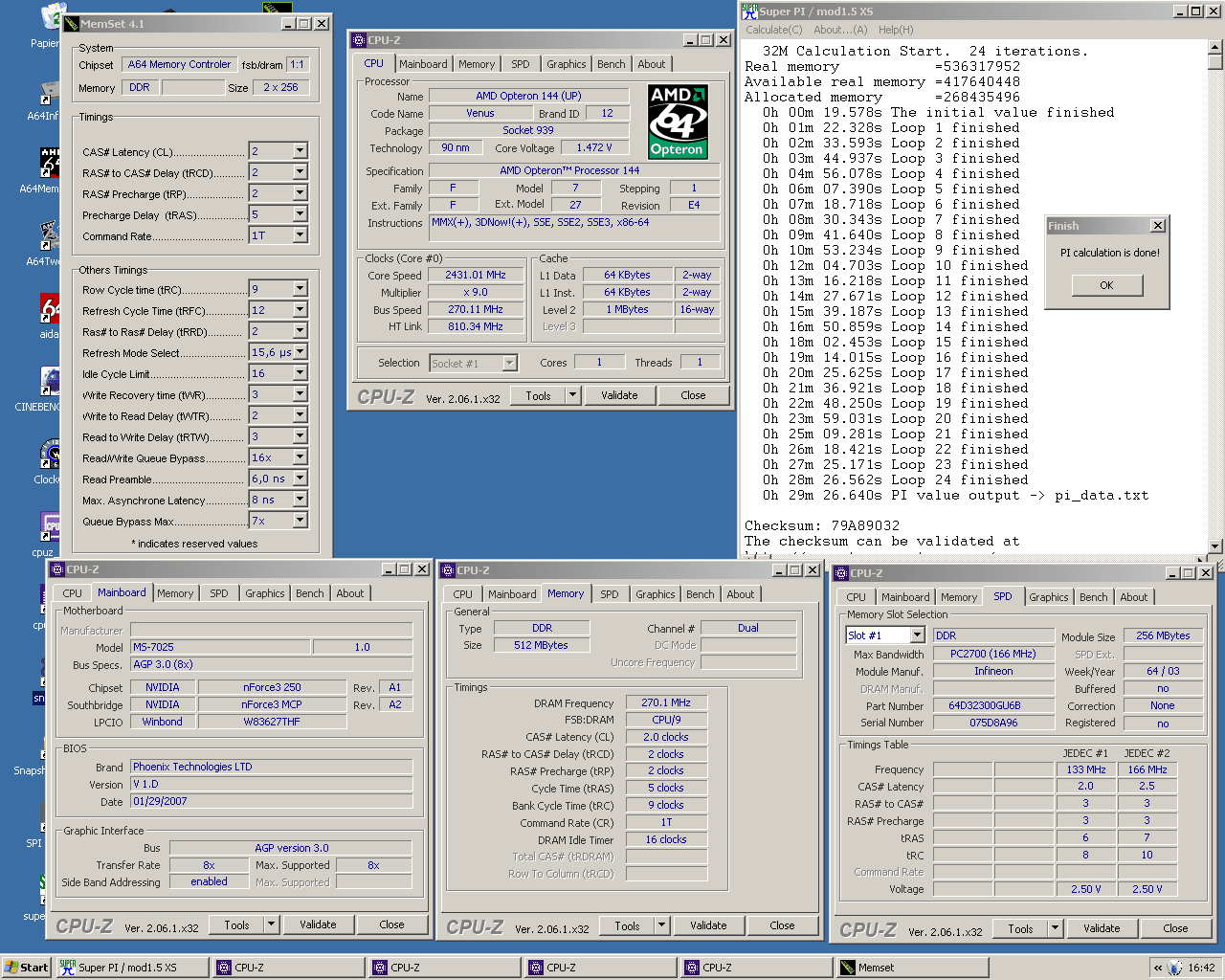Screen dimensions: 1225x980
Task: Click the Start button on taskbar
Action: point(27,968)
